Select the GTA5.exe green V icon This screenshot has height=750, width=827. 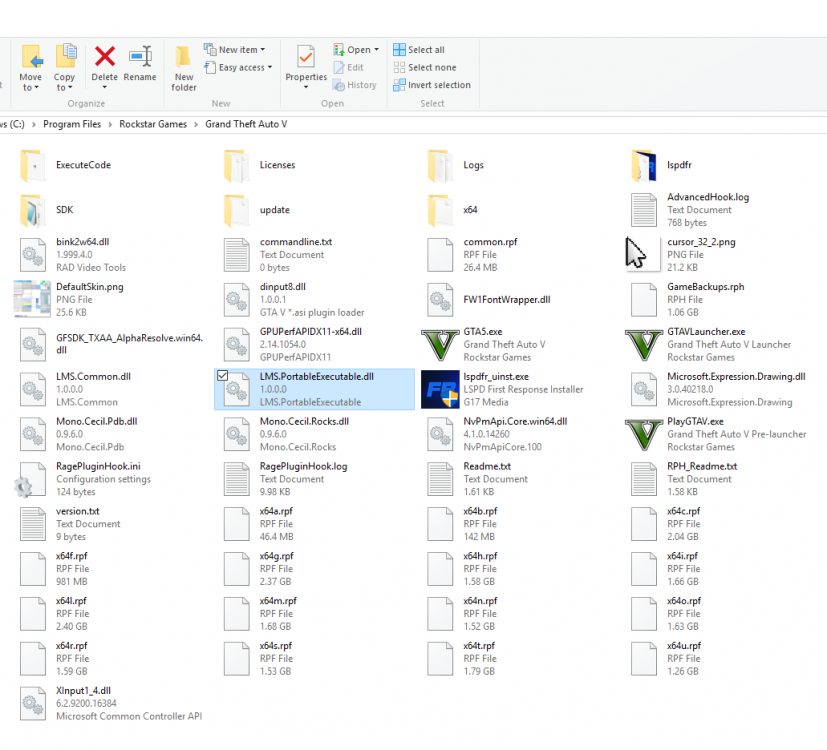click(x=440, y=344)
